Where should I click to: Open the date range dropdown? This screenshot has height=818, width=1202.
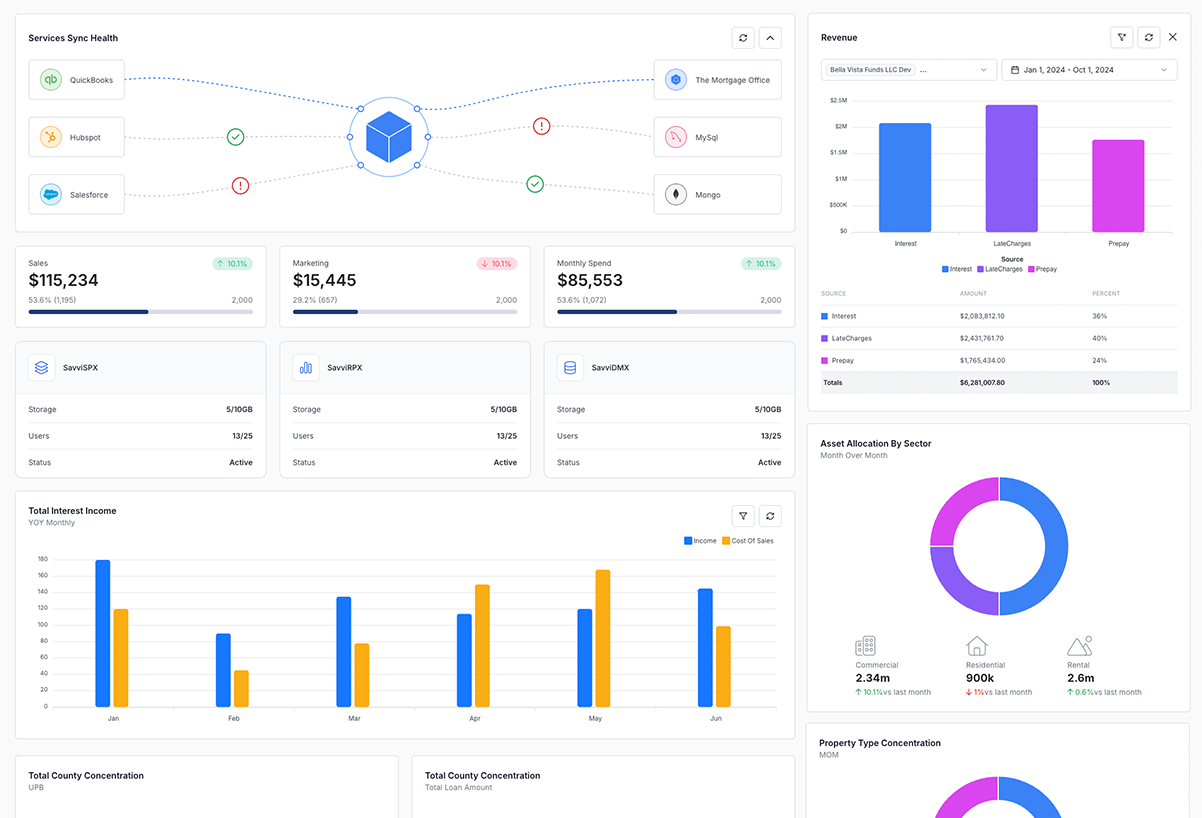1089,70
